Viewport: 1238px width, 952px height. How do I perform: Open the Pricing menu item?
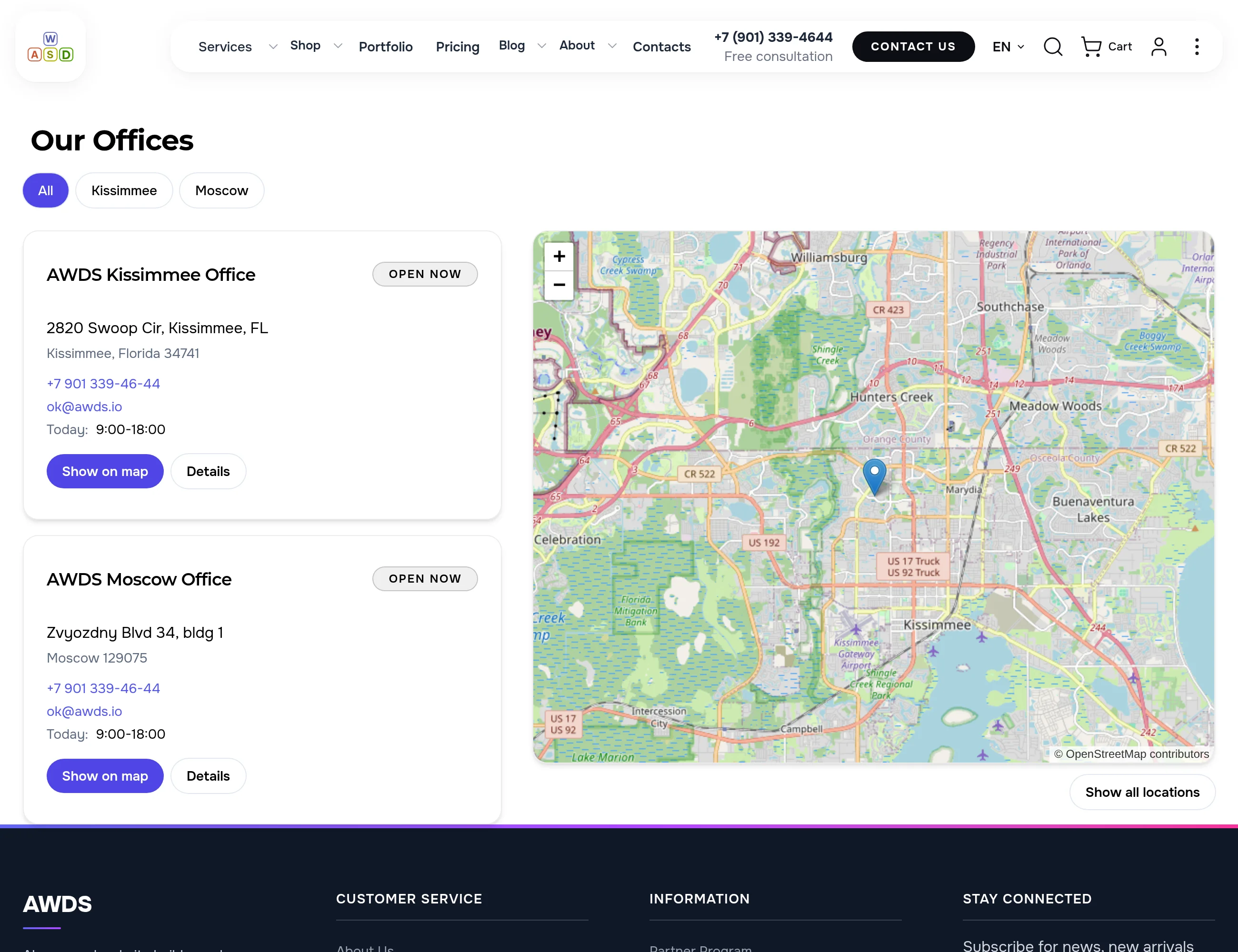pyautogui.click(x=458, y=47)
